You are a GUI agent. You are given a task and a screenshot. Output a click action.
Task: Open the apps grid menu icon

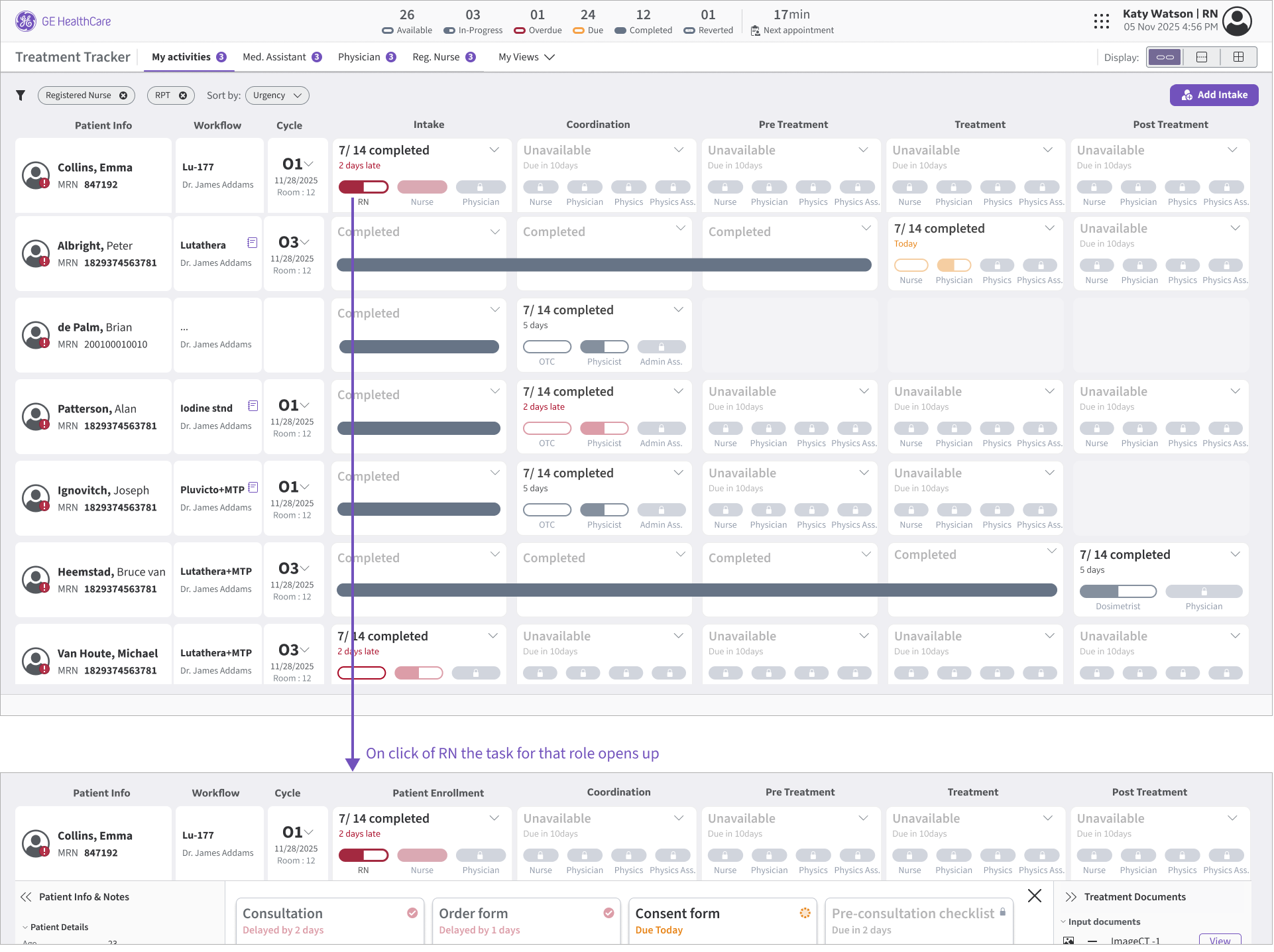point(1101,21)
